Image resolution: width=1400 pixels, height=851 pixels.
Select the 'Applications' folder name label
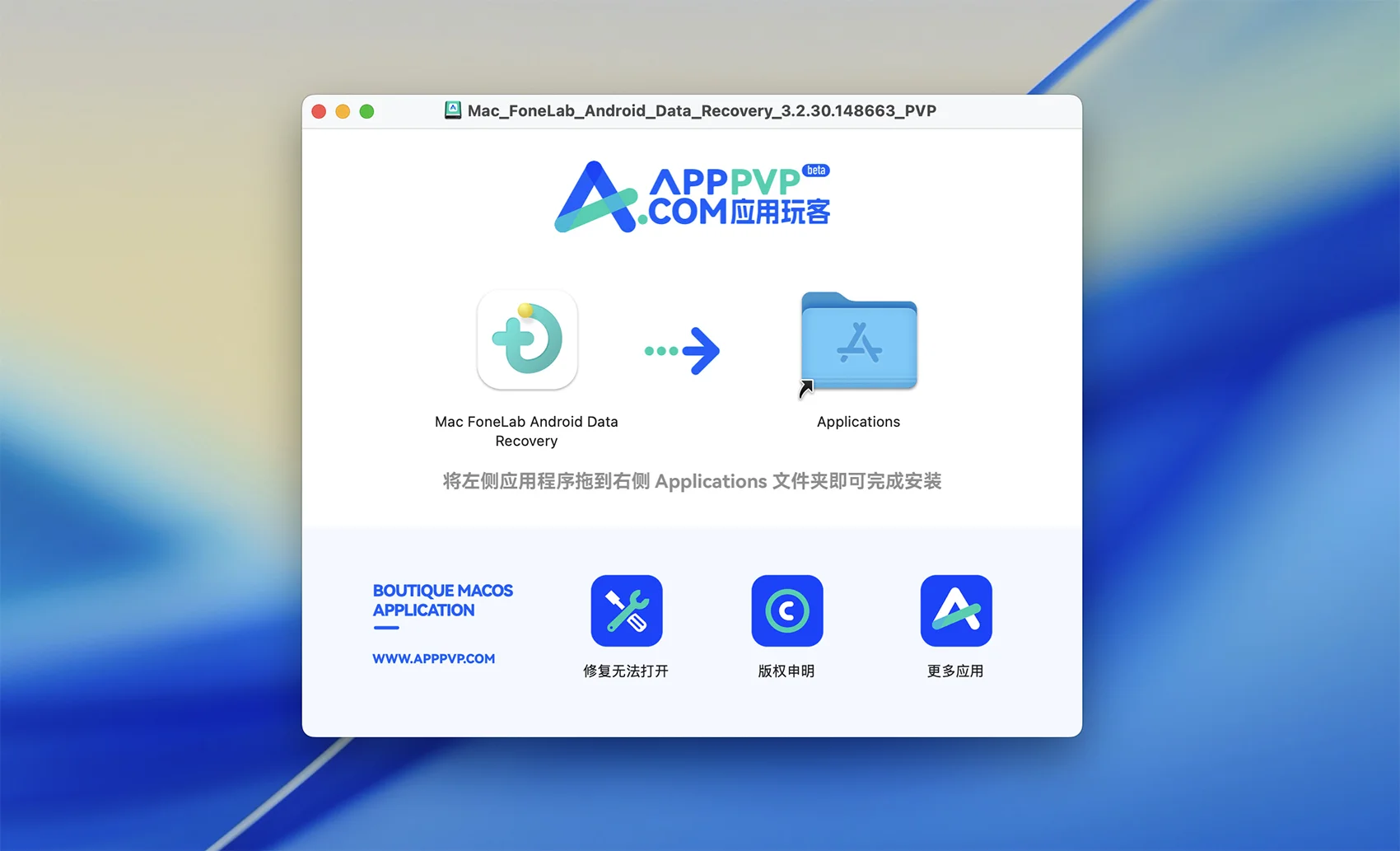coord(858,422)
